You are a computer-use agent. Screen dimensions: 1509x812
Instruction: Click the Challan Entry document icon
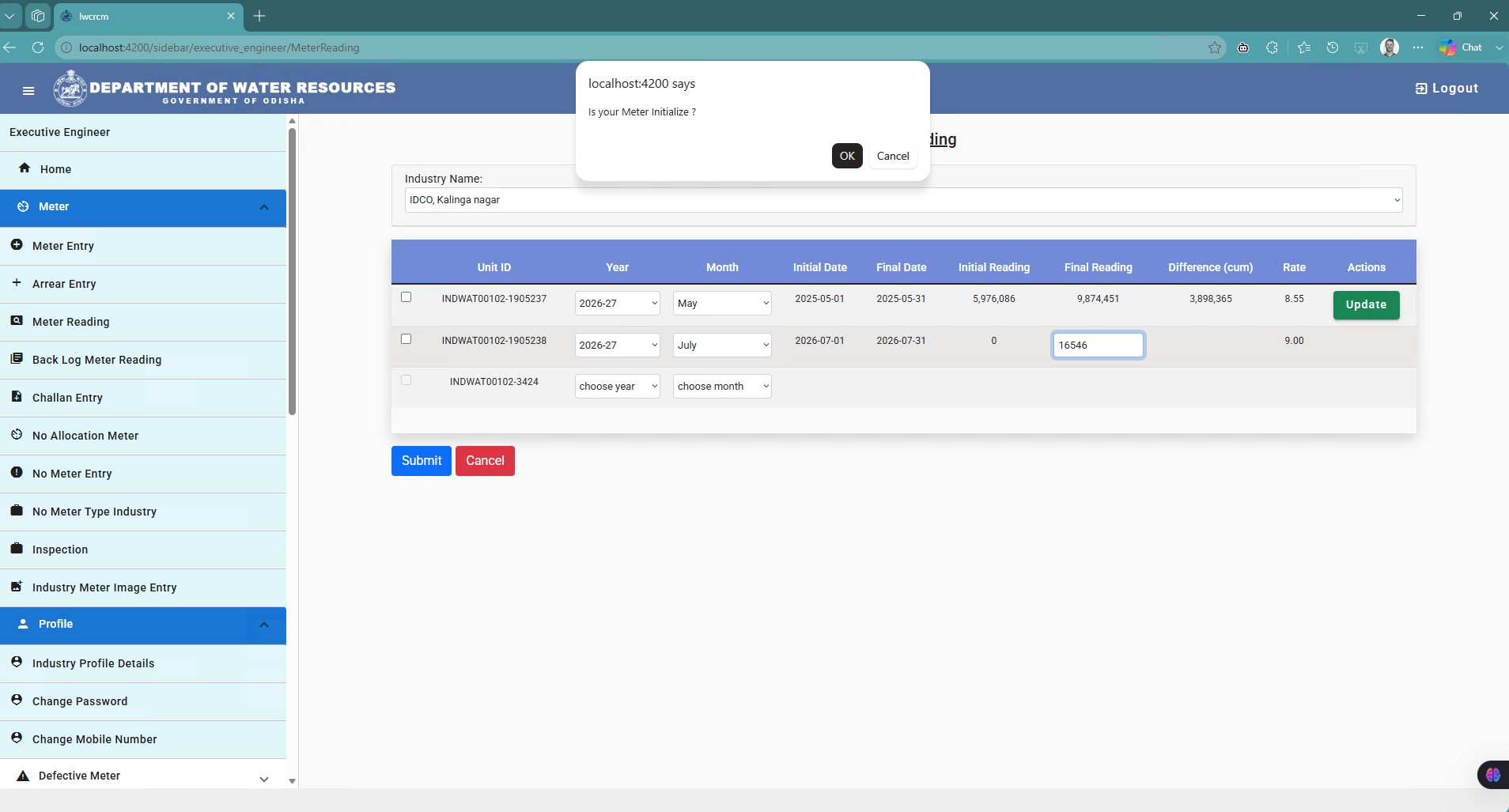(17, 396)
